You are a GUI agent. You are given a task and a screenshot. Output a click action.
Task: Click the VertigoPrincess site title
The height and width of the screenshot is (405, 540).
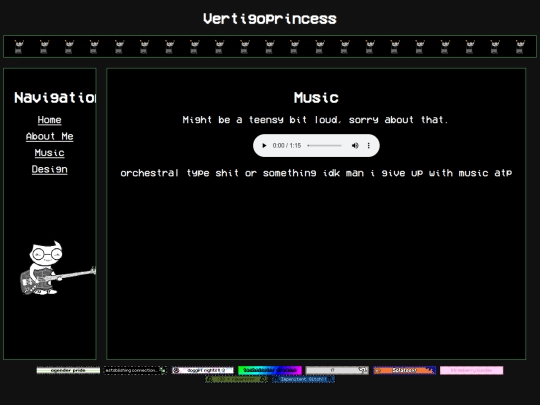(x=270, y=19)
